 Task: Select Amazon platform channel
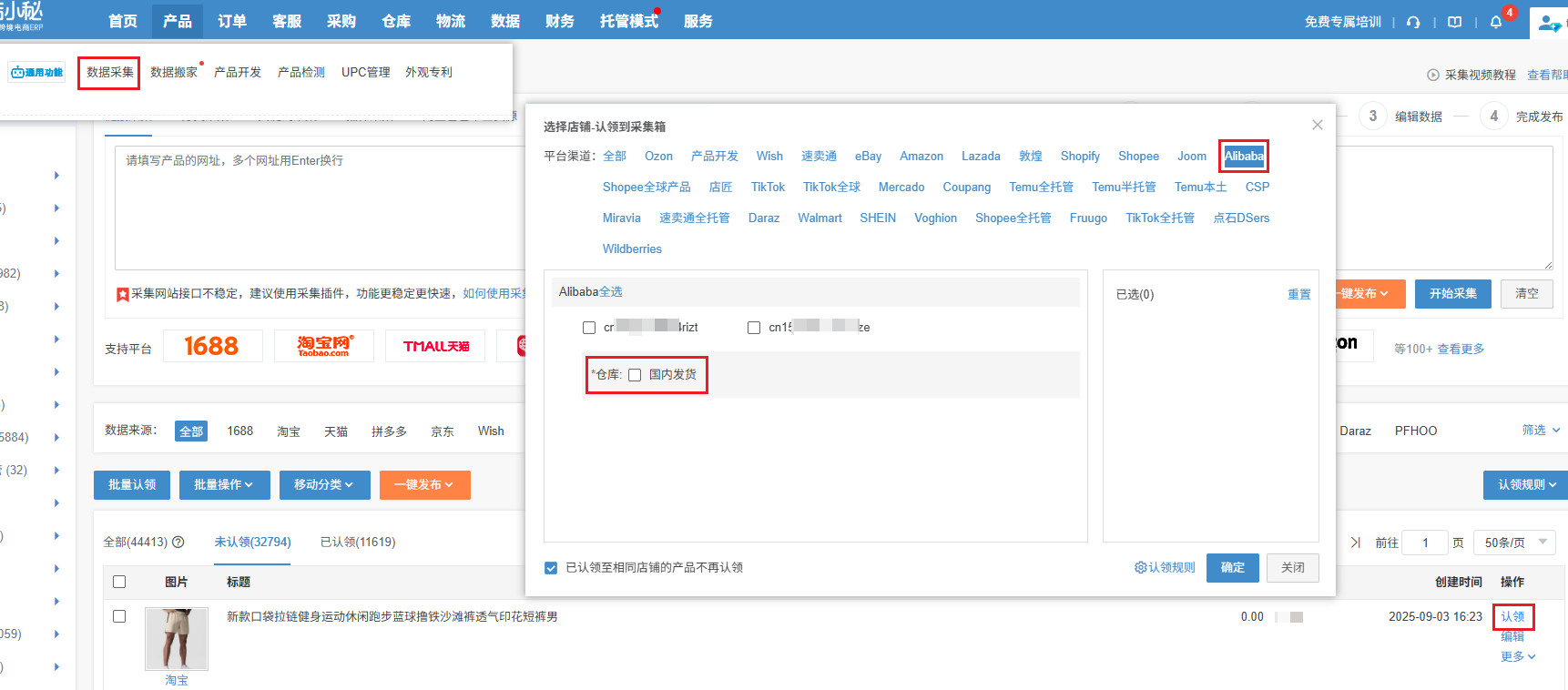click(x=921, y=156)
